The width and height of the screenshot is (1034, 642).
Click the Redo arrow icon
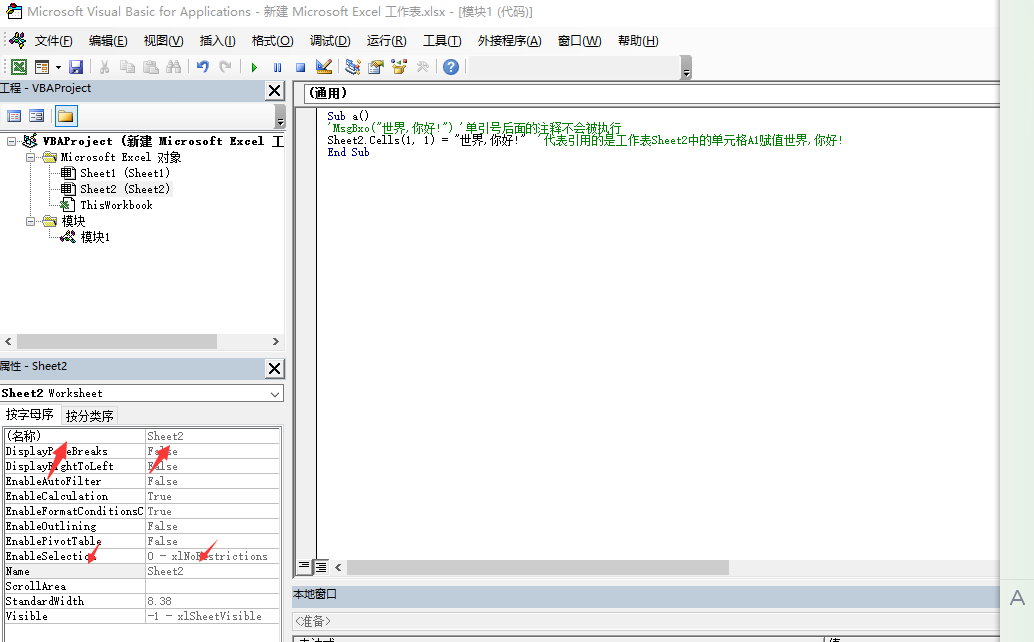[226, 67]
